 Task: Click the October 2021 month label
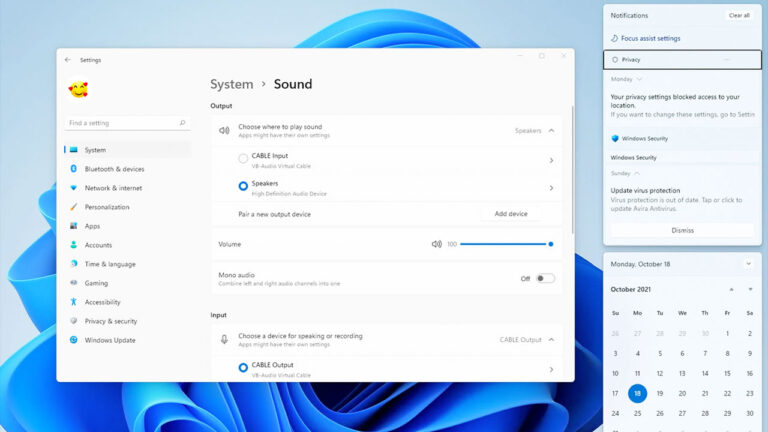tap(630, 289)
